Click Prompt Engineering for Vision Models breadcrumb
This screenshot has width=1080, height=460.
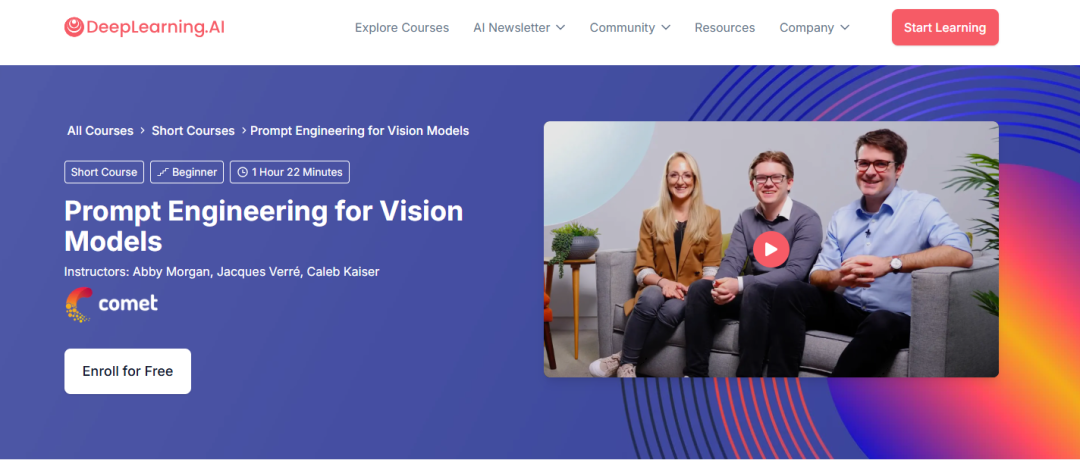[360, 131]
